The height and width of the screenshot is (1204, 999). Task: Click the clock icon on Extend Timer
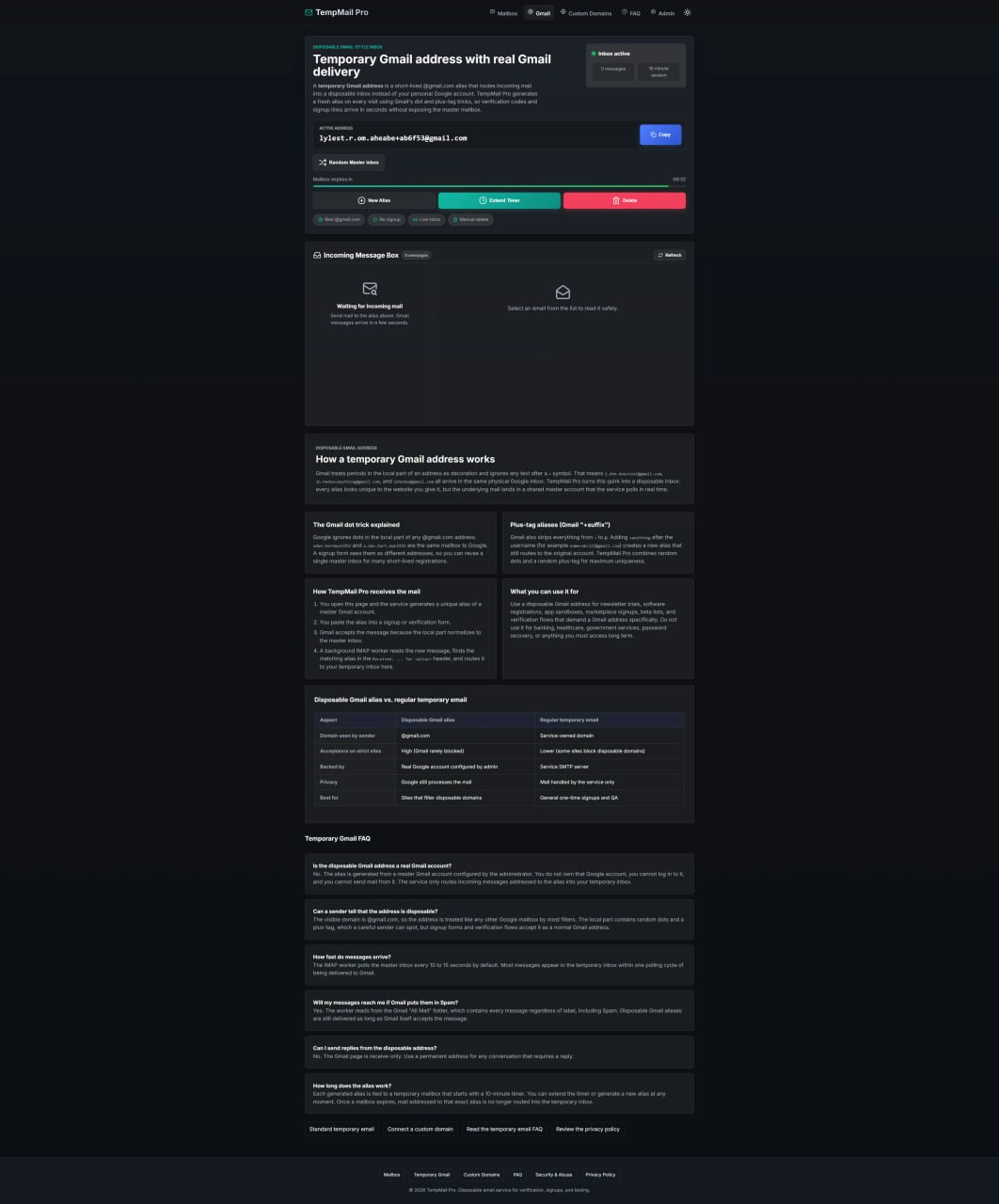pyautogui.click(x=483, y=200)
